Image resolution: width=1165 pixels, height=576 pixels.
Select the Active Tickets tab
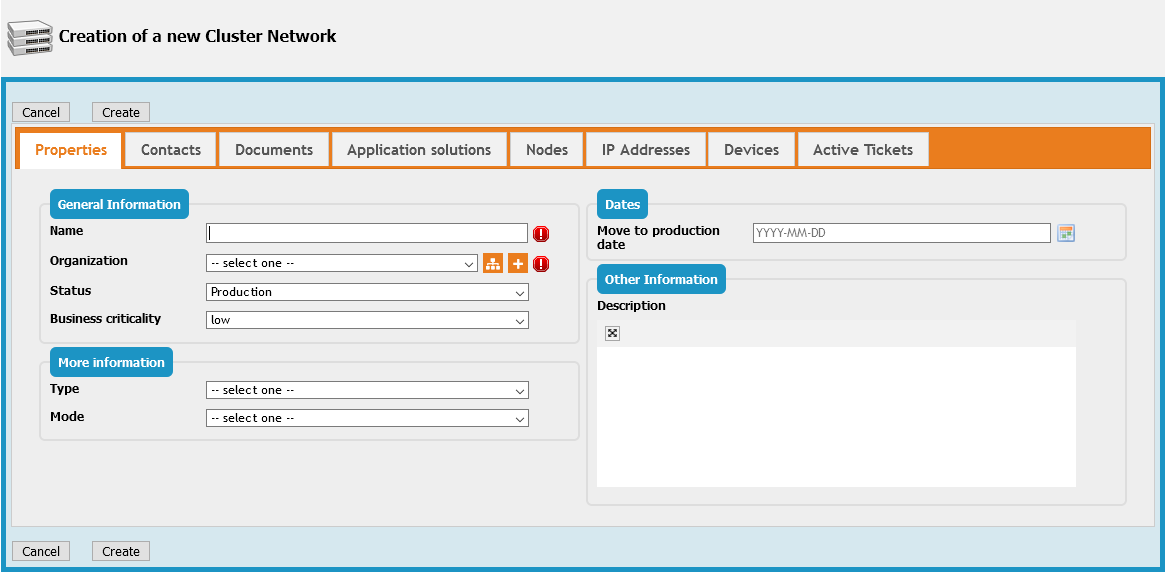[x=862, y=150]
